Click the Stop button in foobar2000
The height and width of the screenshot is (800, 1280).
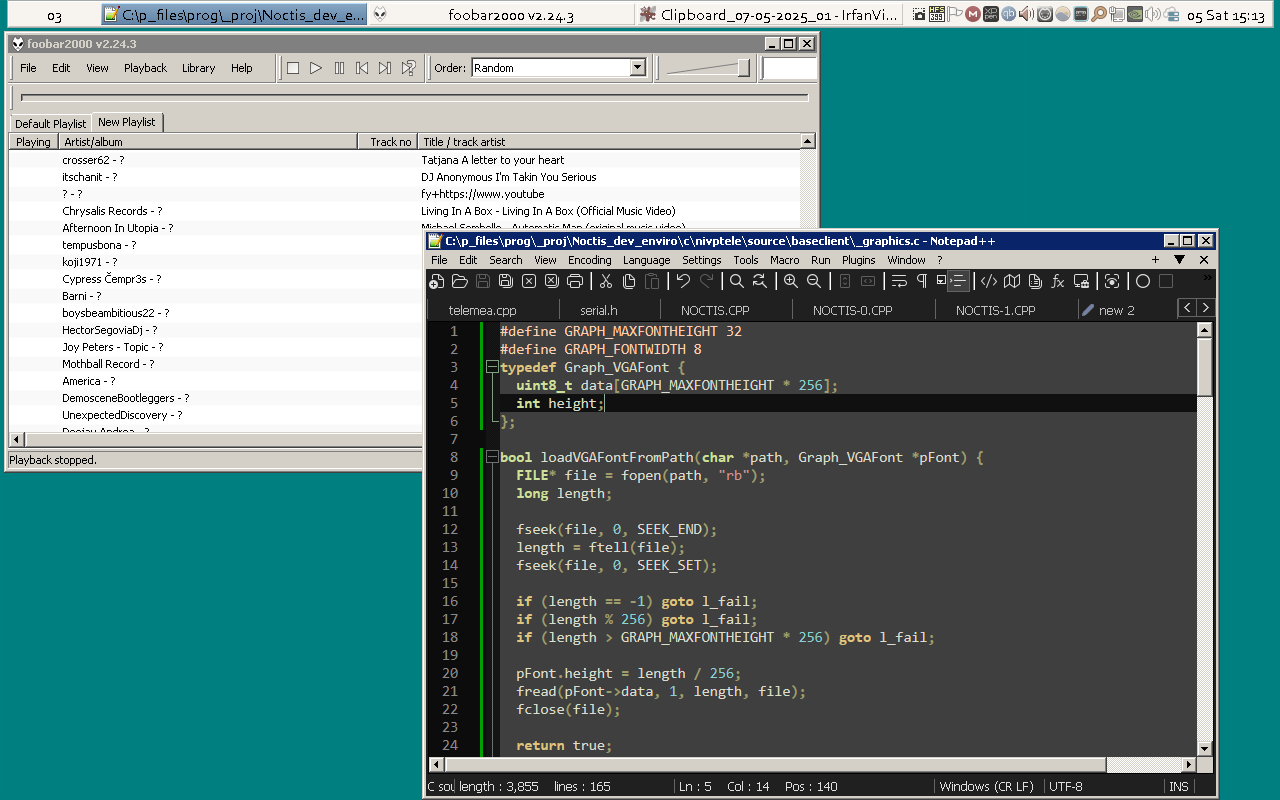[x=293, y=68]
